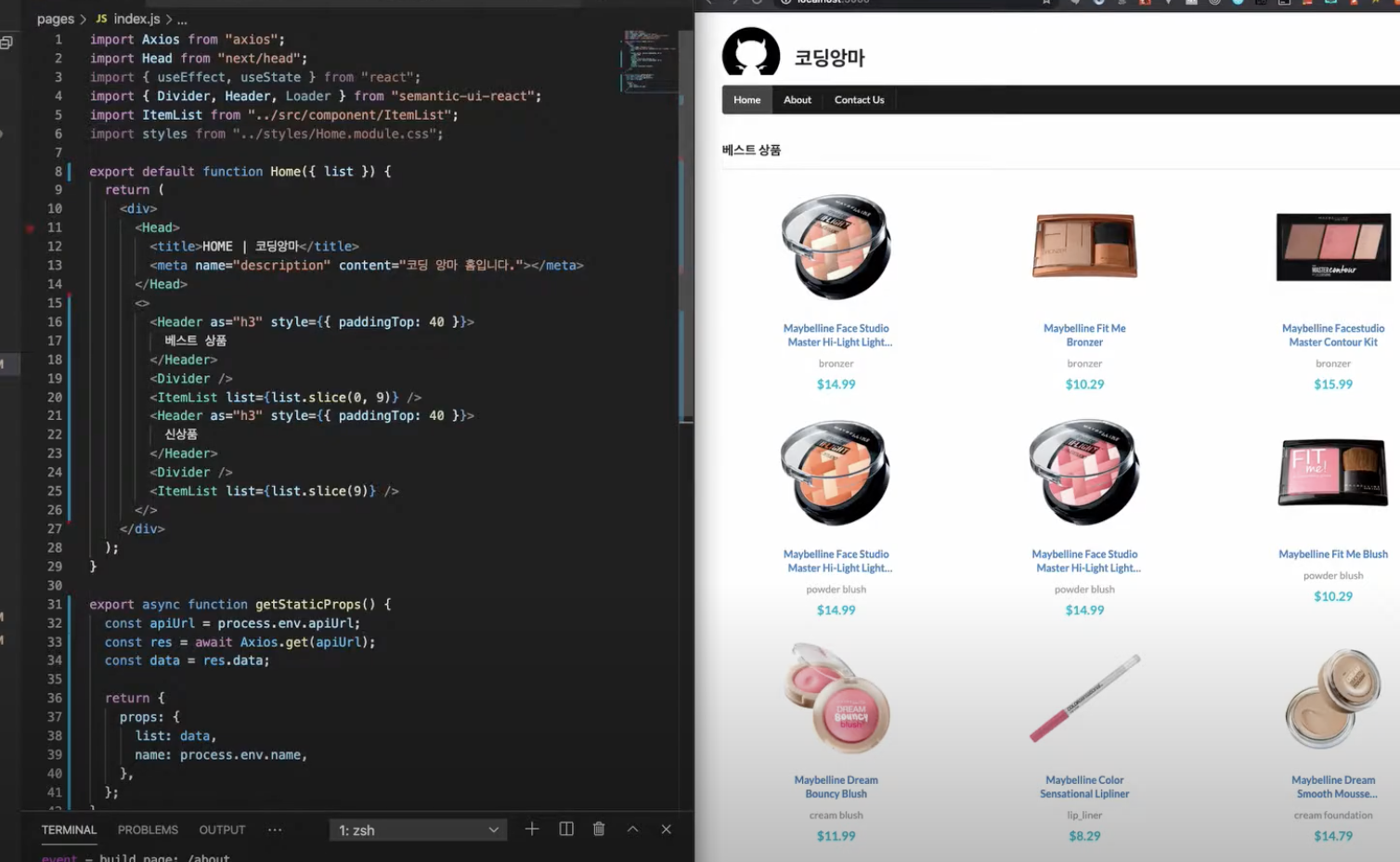The image size is (1400, 862).
Task: Click the Dream Bouncy Blush product image
Action: (836, 699)
